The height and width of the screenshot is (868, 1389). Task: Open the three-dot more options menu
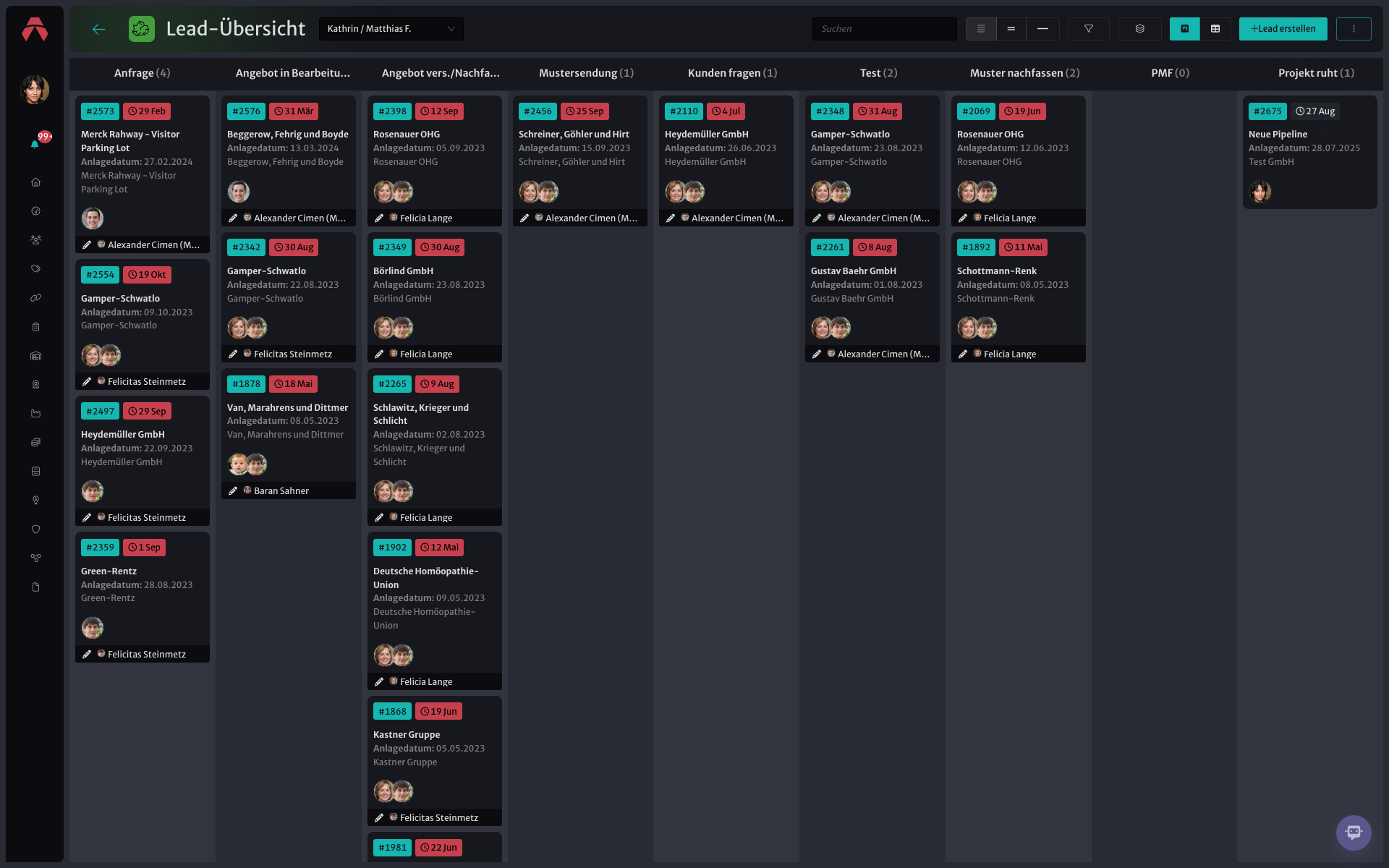coord(1354,29)
